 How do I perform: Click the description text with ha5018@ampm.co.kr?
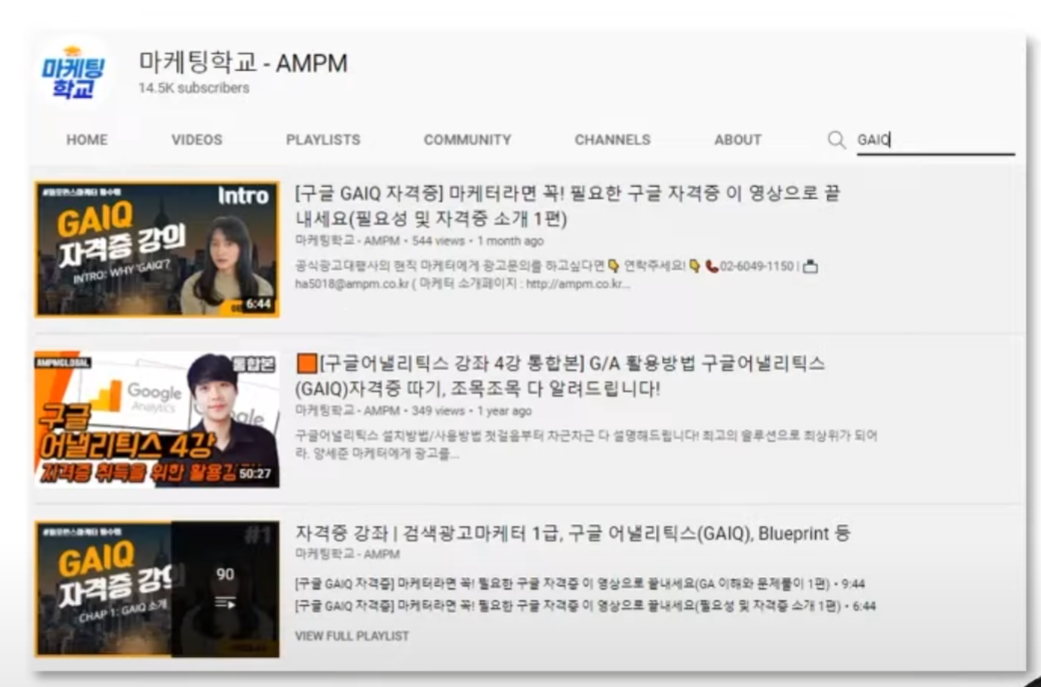(x=556, y=275)
